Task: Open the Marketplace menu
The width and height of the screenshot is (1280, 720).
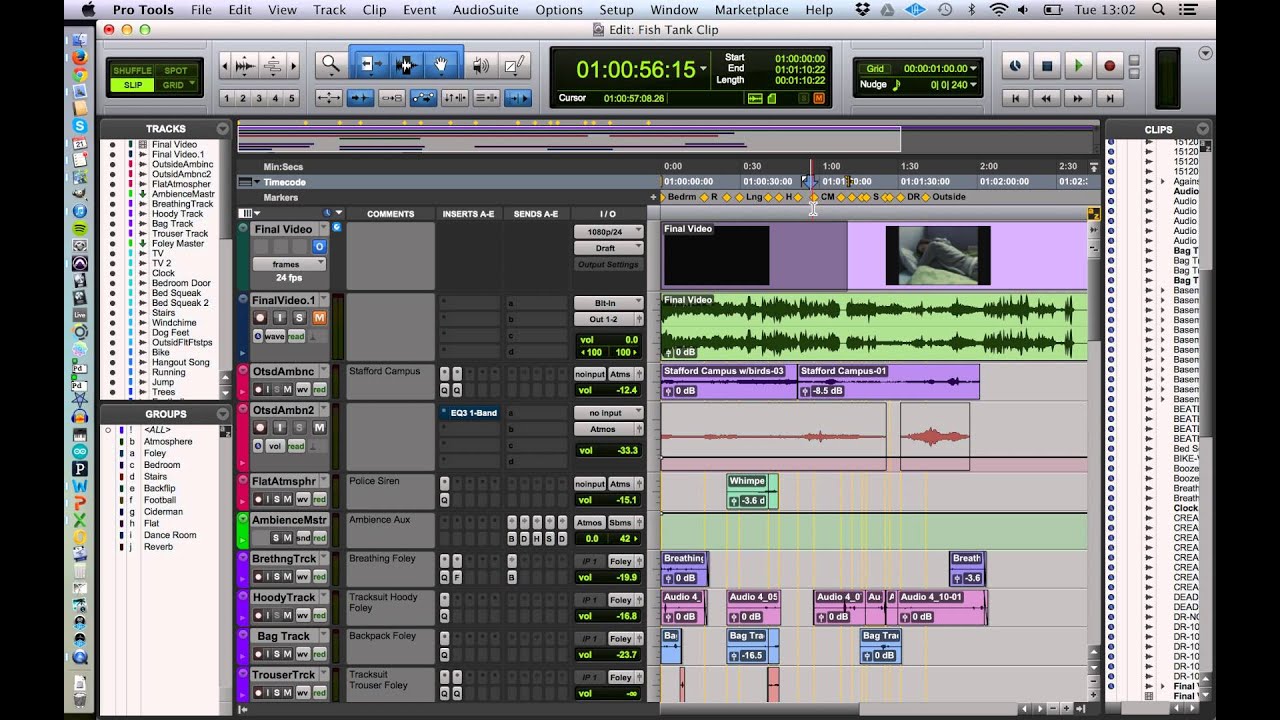Action: [751, 10]
